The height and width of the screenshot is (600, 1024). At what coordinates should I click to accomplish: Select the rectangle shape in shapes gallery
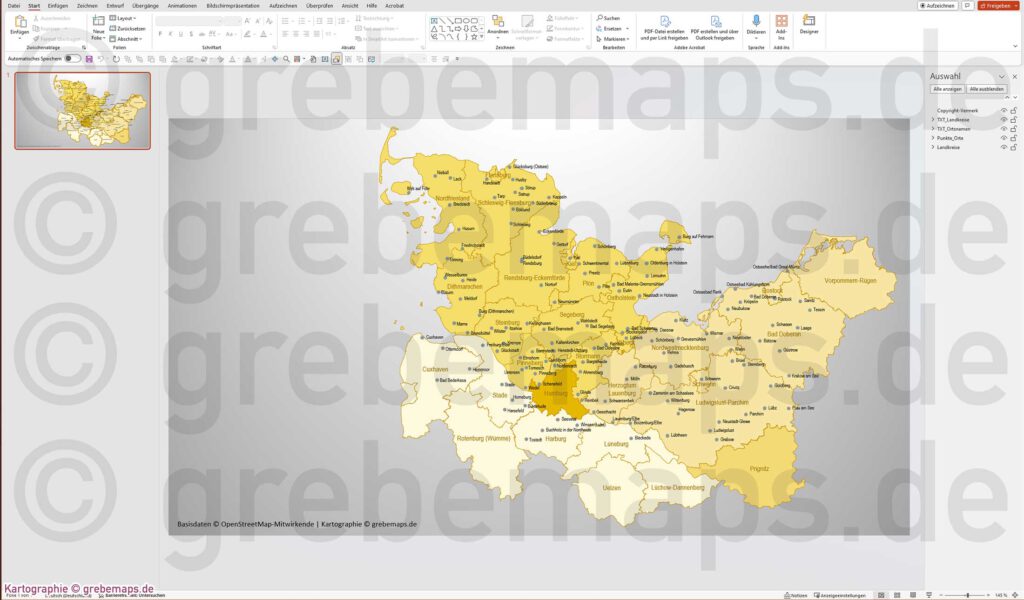[x=458, y=20]
